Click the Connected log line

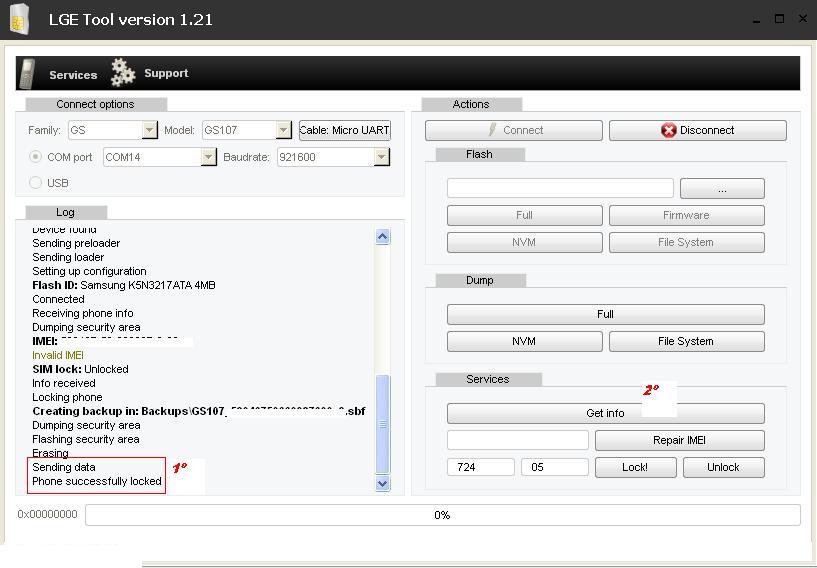tap(58, 299)
